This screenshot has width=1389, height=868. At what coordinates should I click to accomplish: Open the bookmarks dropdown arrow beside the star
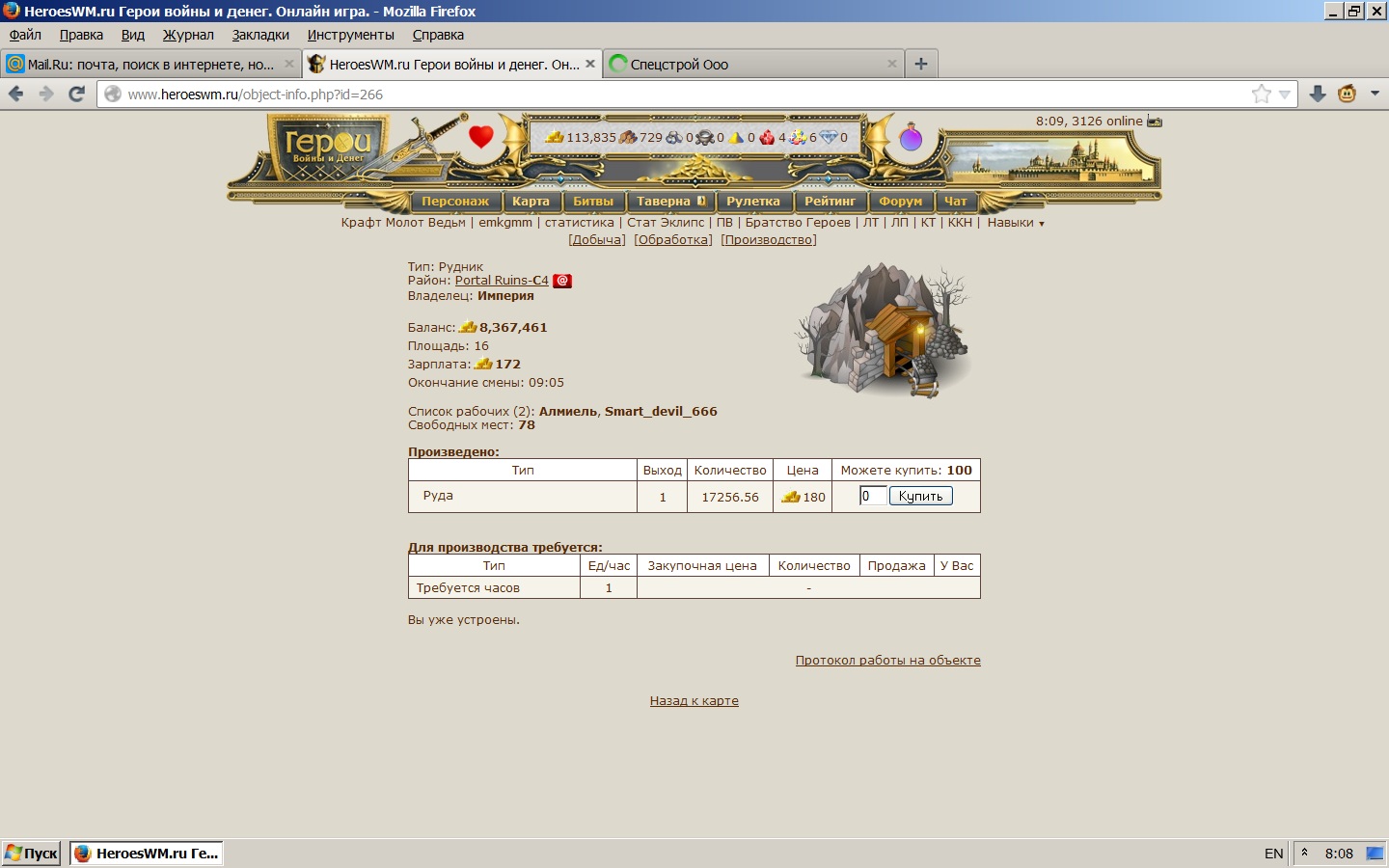(1284, 95)
